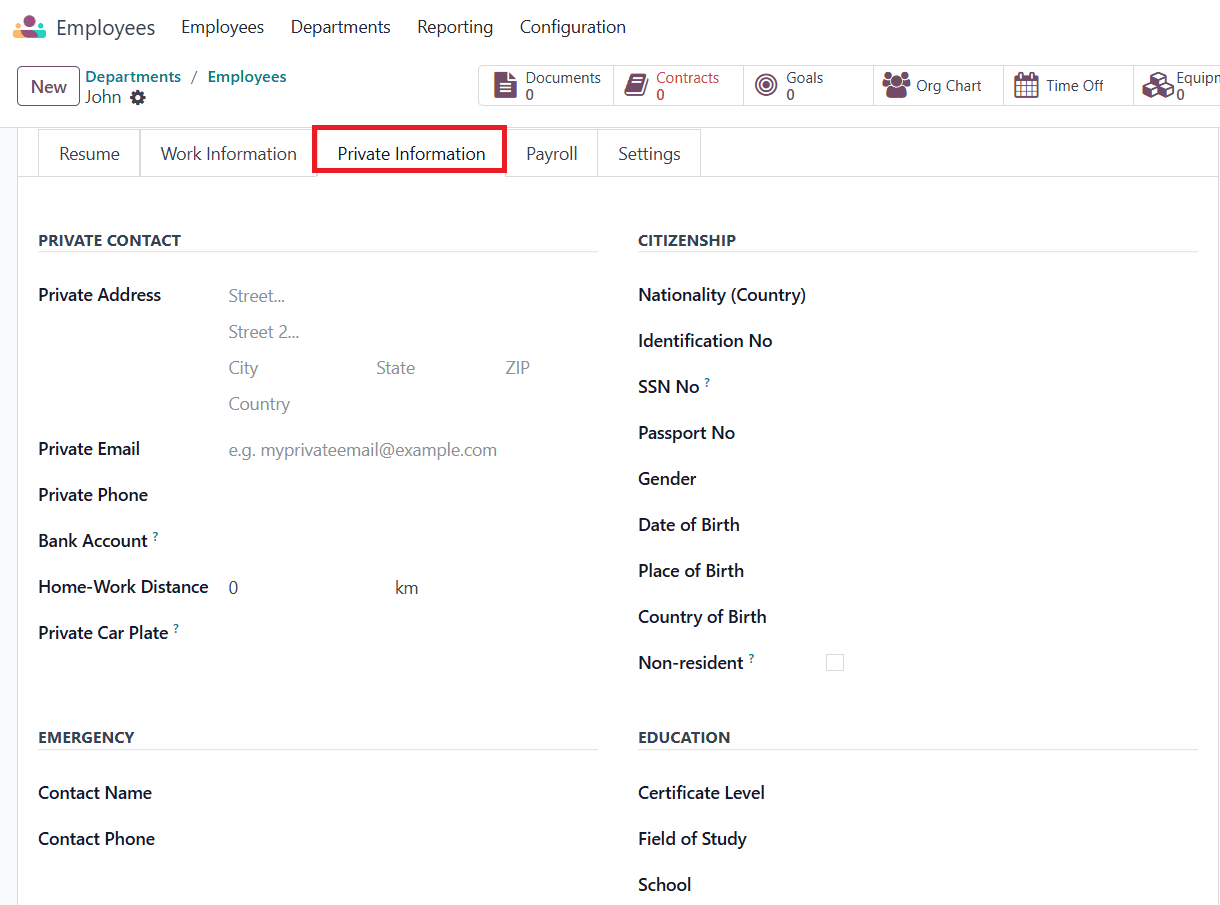Click the Certificate Level label
1220x905 pixels.
coord(701,793)
